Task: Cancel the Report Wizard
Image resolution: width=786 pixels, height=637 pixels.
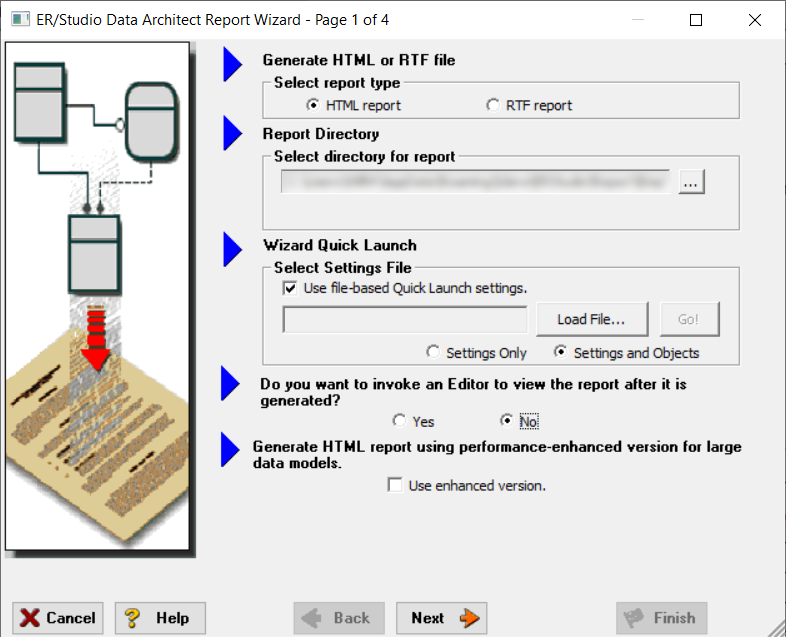Action: 58,618
